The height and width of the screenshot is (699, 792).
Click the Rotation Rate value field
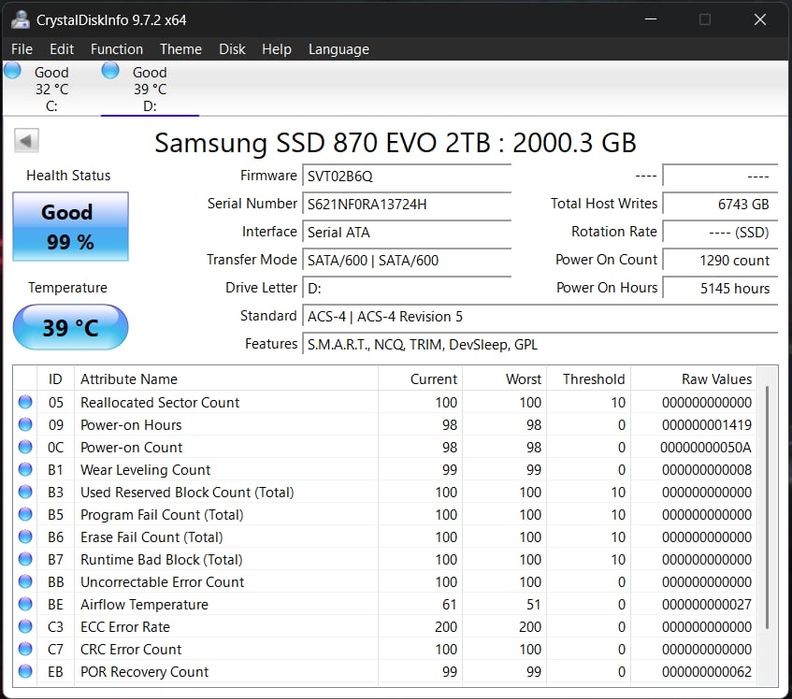coord(720,232)
